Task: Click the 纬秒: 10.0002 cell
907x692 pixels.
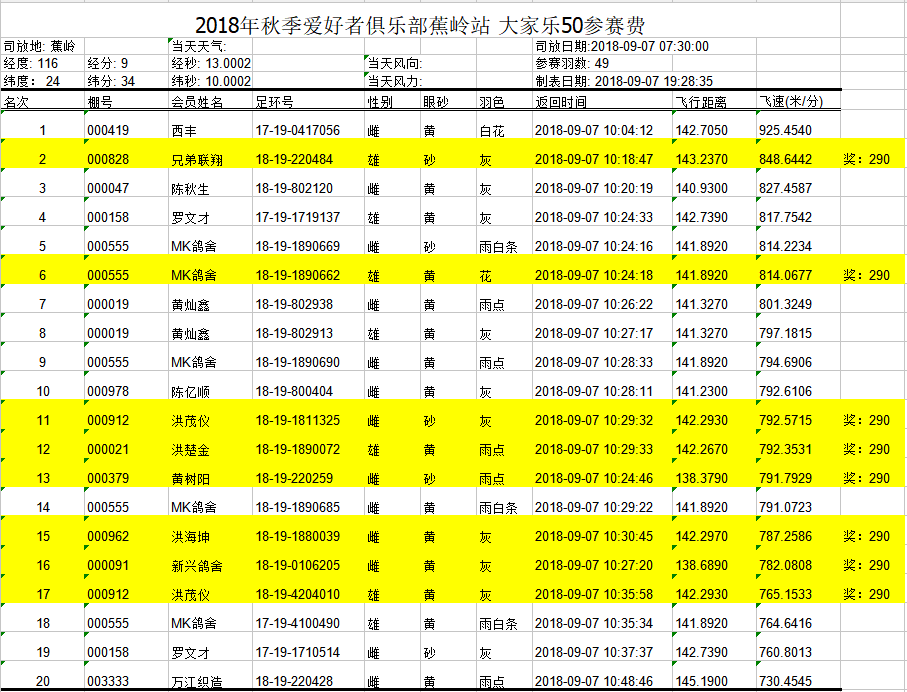Action: (x=211, y=81)
